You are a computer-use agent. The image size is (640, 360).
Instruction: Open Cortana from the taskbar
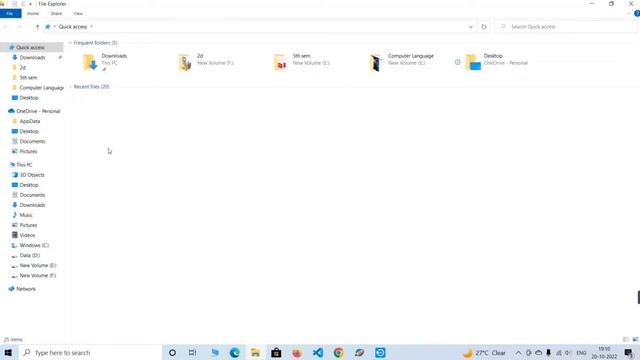pos(172,353)
